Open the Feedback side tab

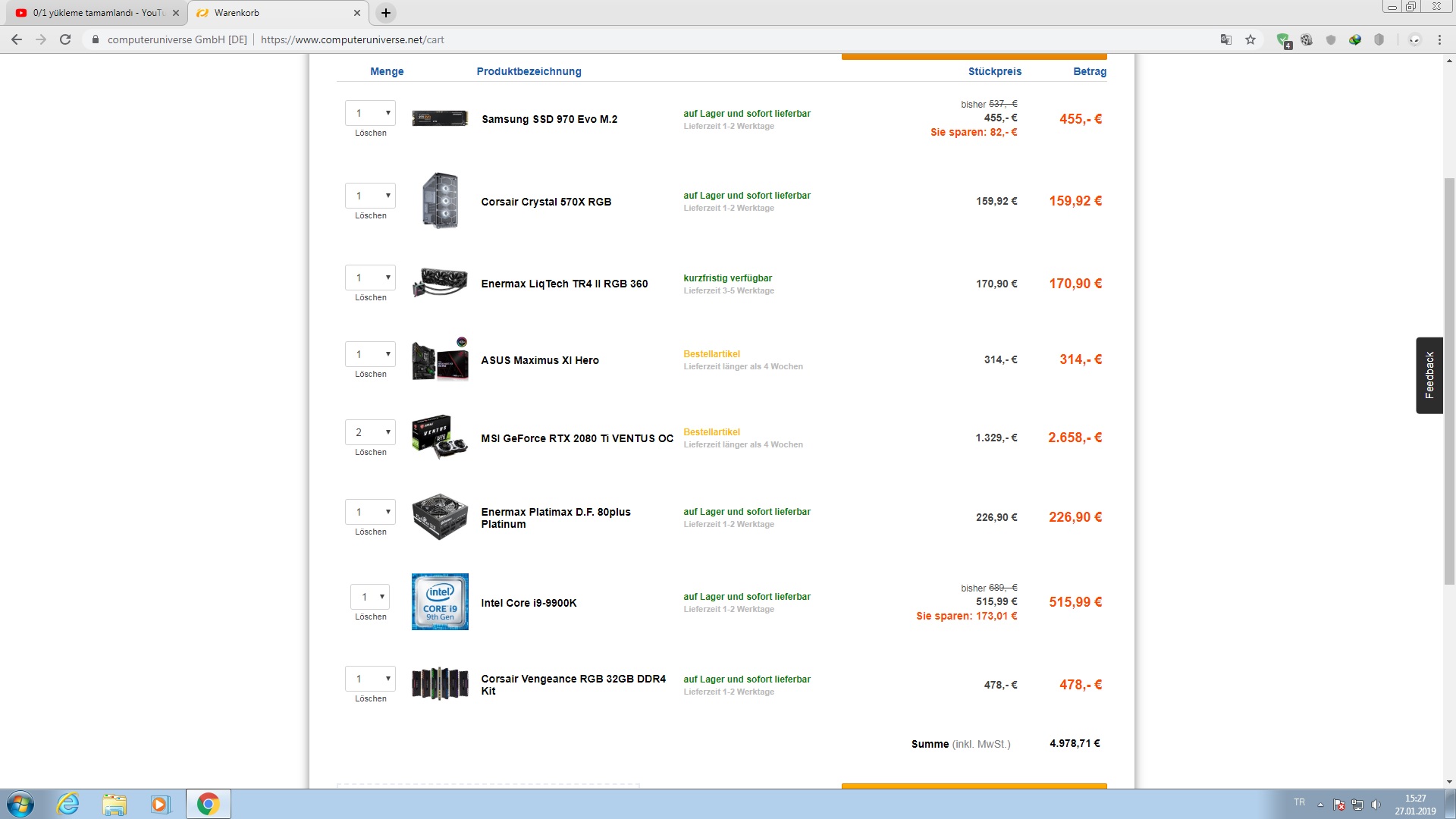[x=1429, y=375]
